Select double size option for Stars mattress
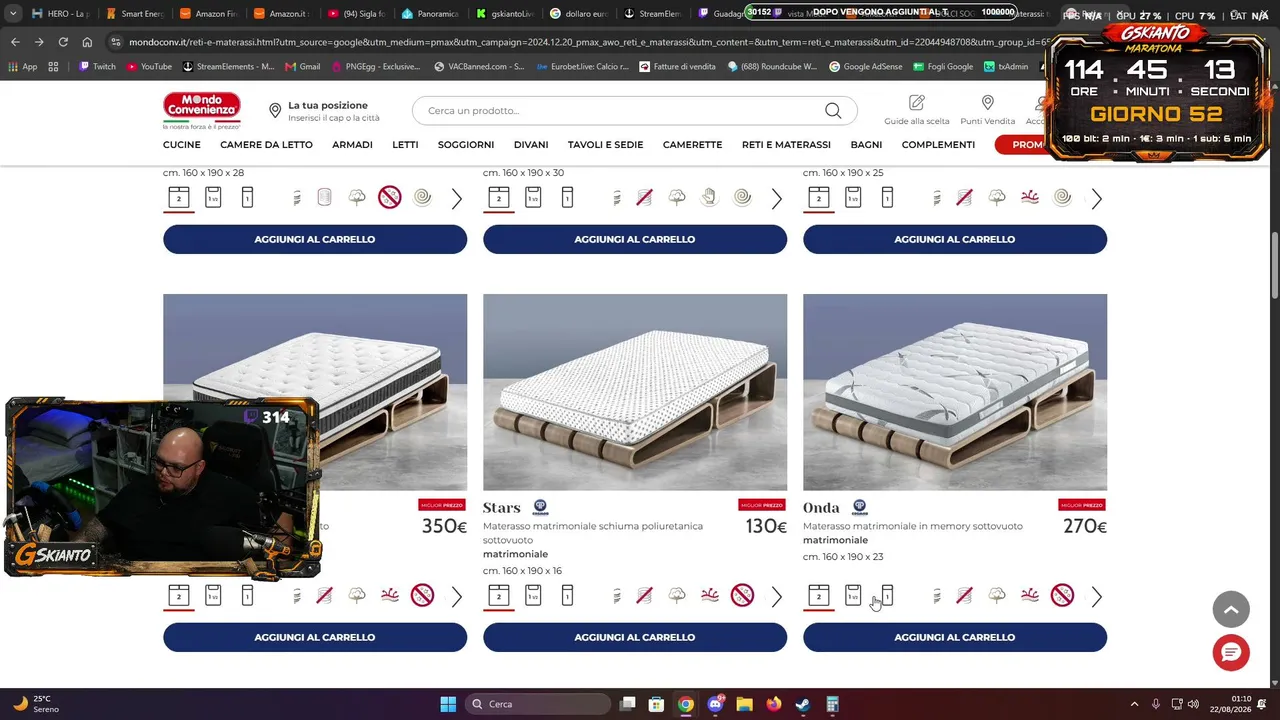 pyautogui.click(x=499, y=596)
